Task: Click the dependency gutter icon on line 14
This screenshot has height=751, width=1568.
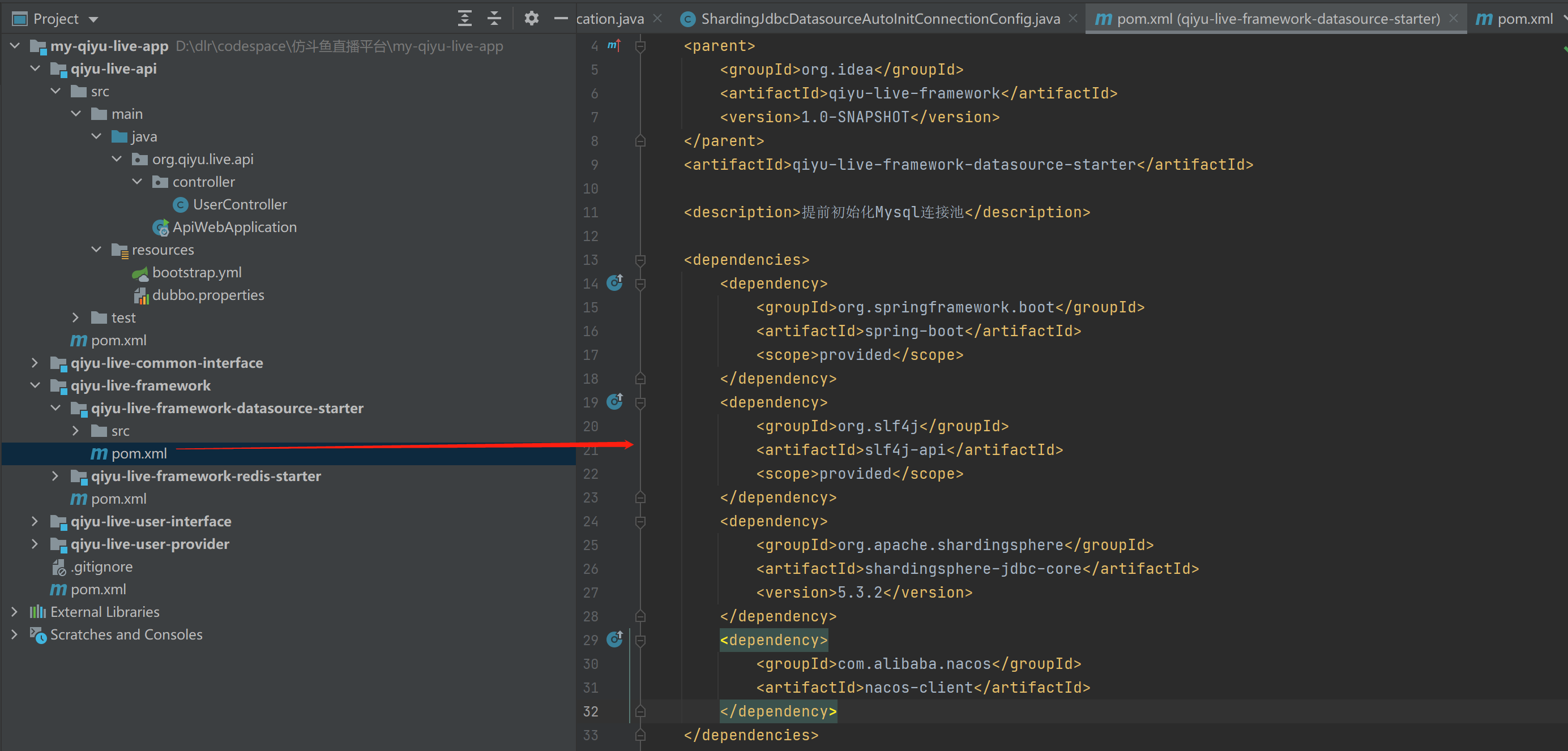Action: [x=615, y=283]
